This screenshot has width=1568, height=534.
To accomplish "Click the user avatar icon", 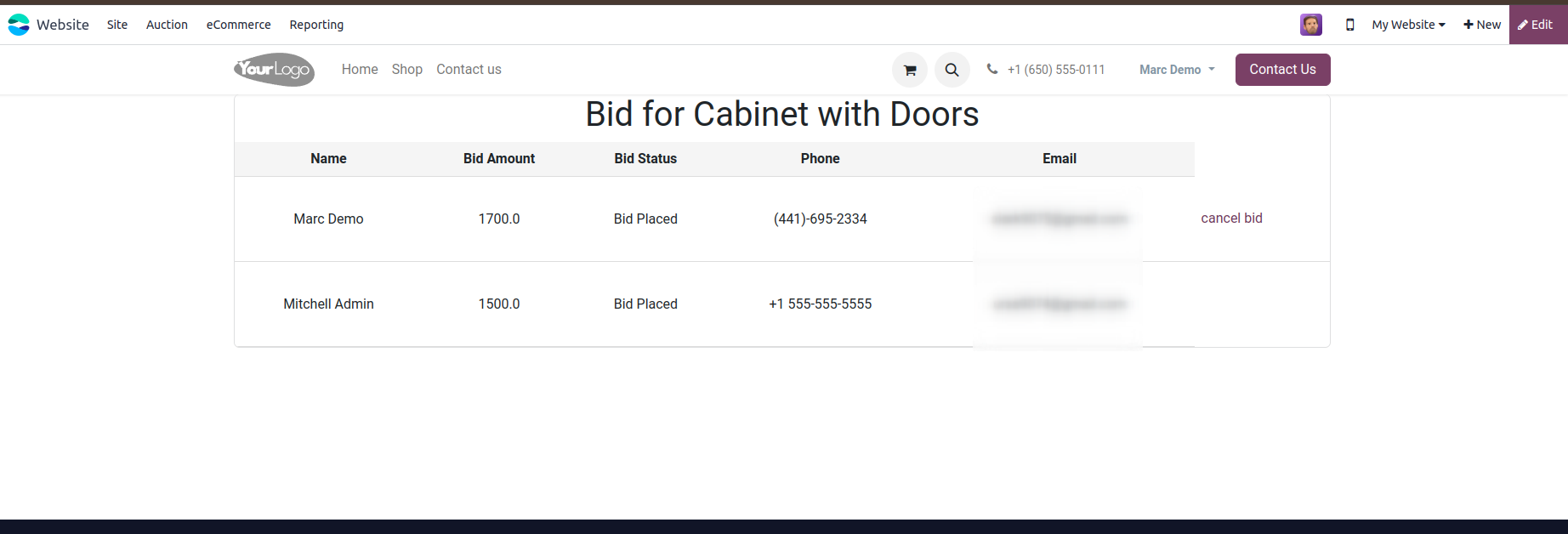I will click(x=1310, y=25).
